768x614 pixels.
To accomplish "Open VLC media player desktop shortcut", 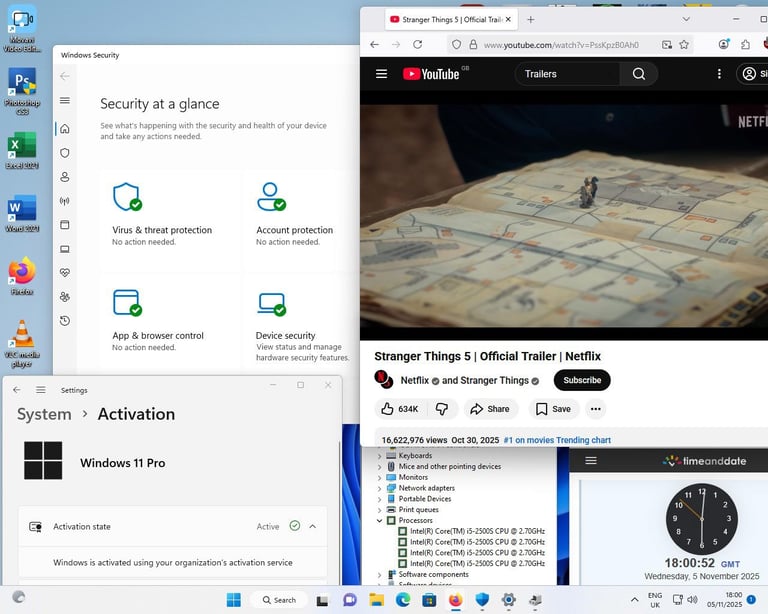I will click(x=22, y=344).
